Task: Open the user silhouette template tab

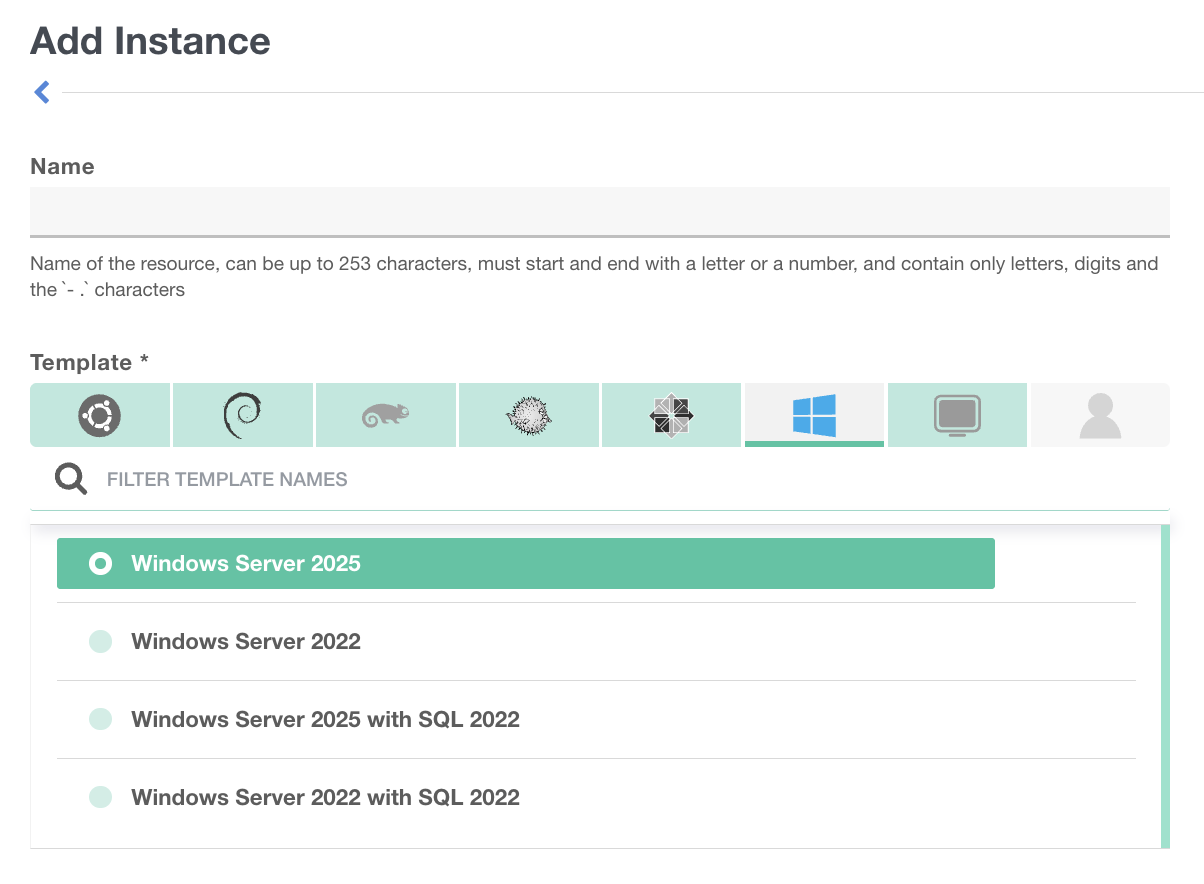Action: [1100, 415]
